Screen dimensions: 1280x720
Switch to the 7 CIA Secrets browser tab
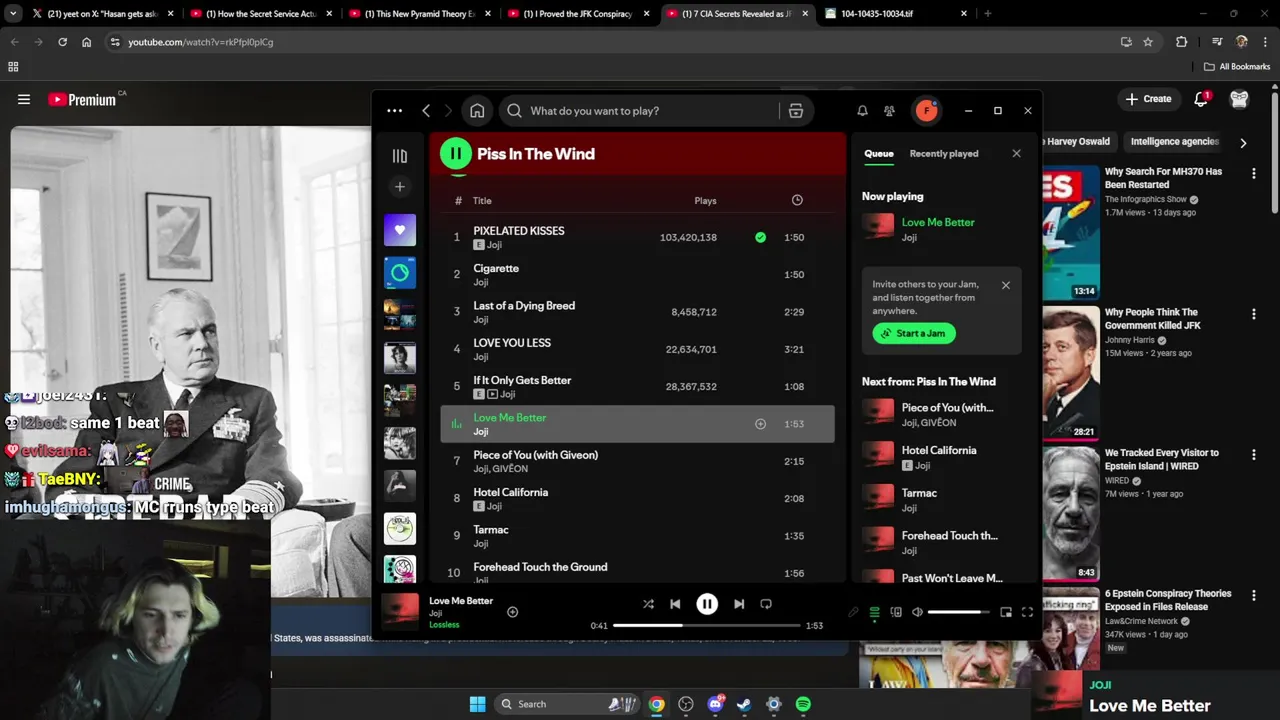click(738, 14)
